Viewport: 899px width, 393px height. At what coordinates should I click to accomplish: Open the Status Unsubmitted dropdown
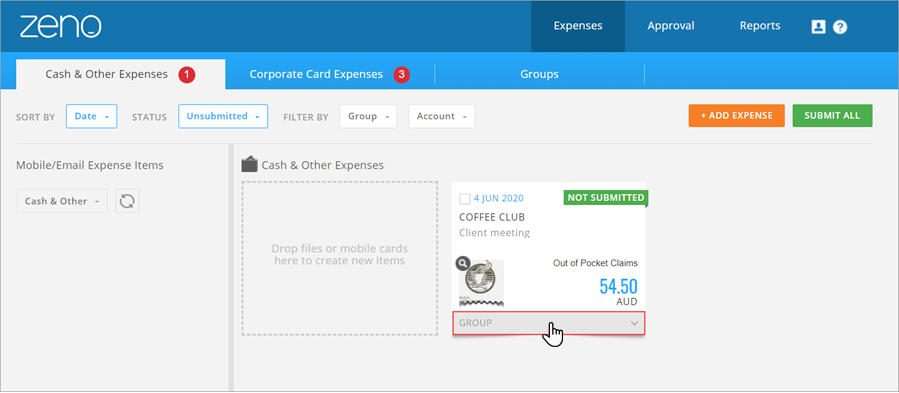[223, 116]
